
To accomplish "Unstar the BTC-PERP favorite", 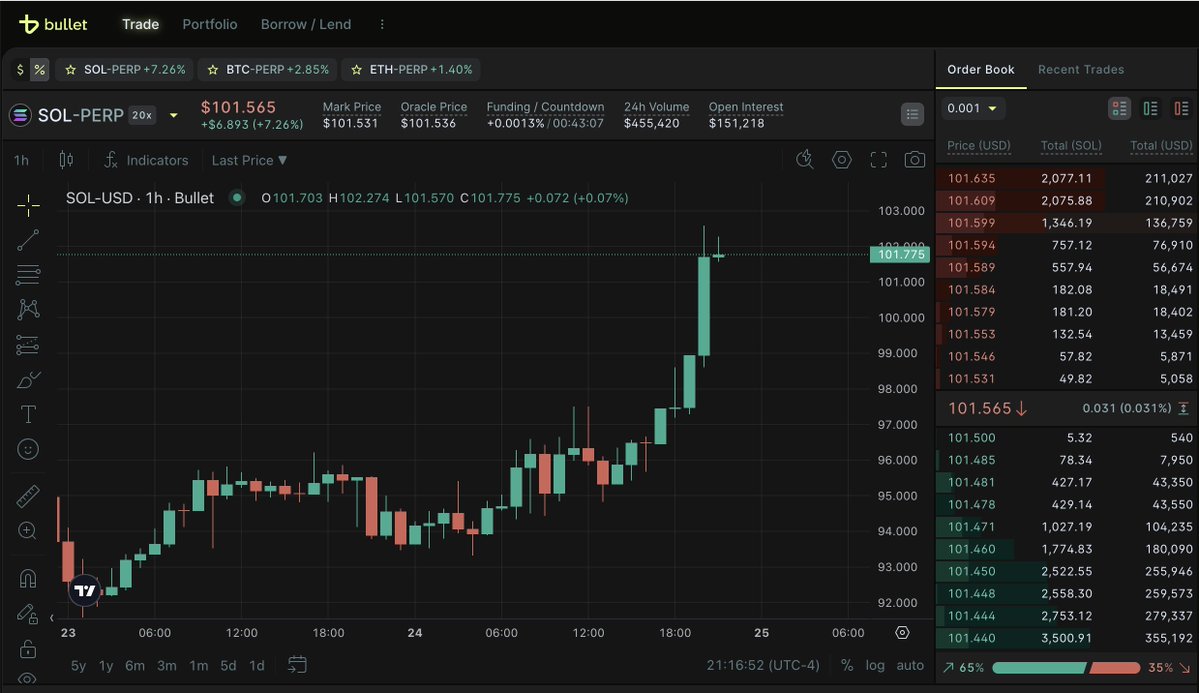I will click(x=213, y=70).
